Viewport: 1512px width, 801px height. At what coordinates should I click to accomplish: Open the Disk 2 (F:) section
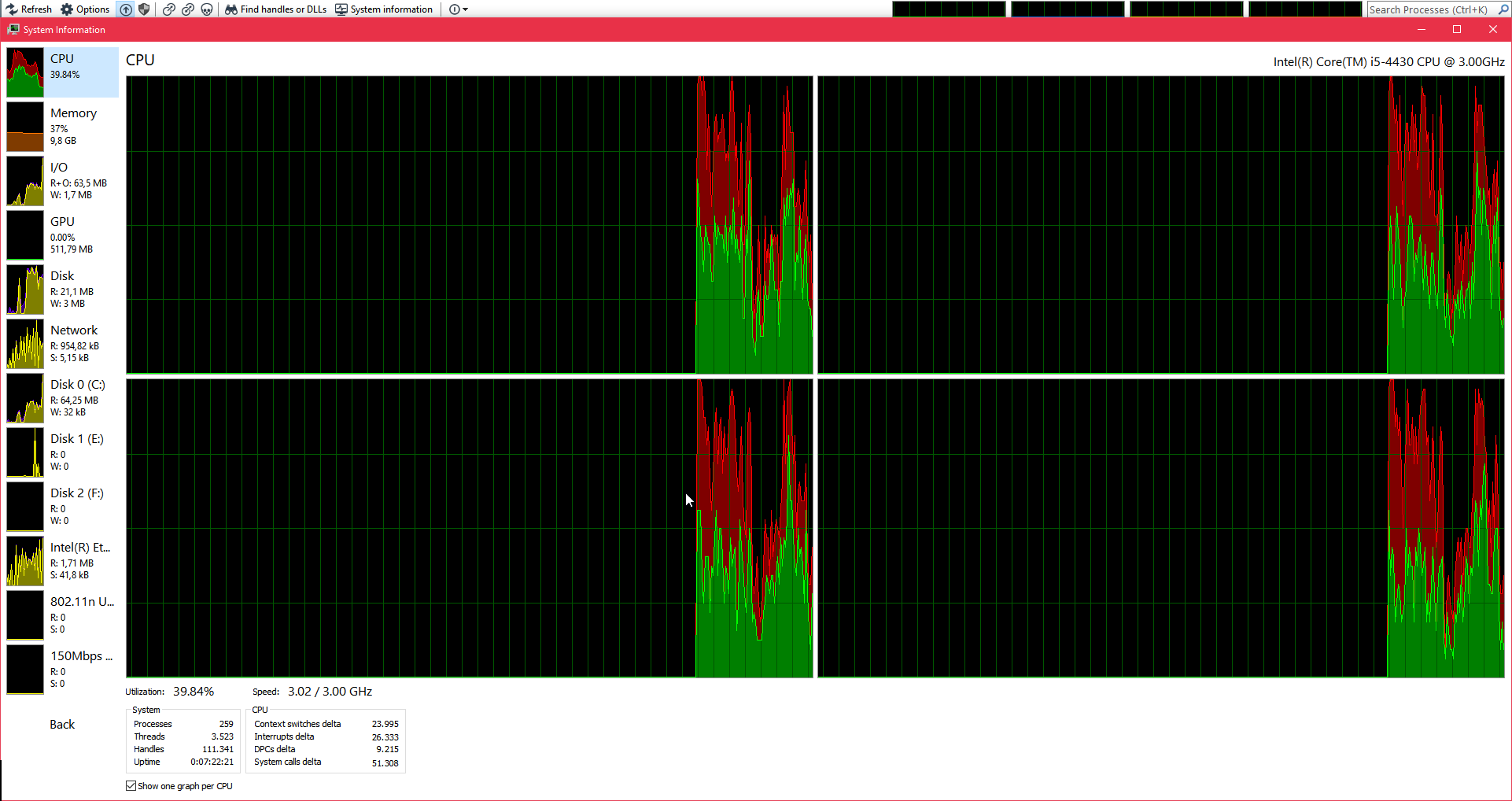62,507
